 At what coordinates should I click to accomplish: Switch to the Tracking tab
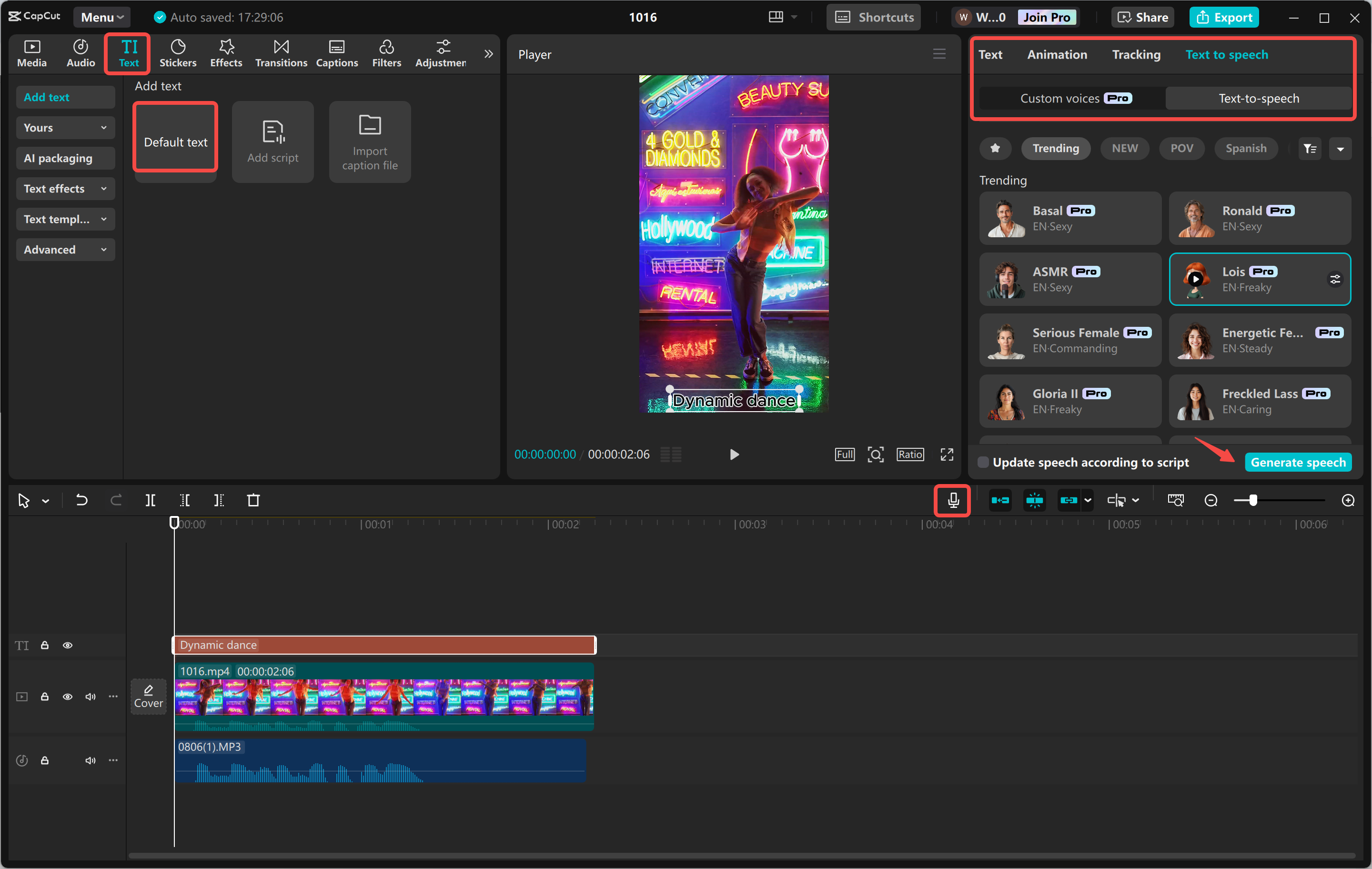[1136, 54]
